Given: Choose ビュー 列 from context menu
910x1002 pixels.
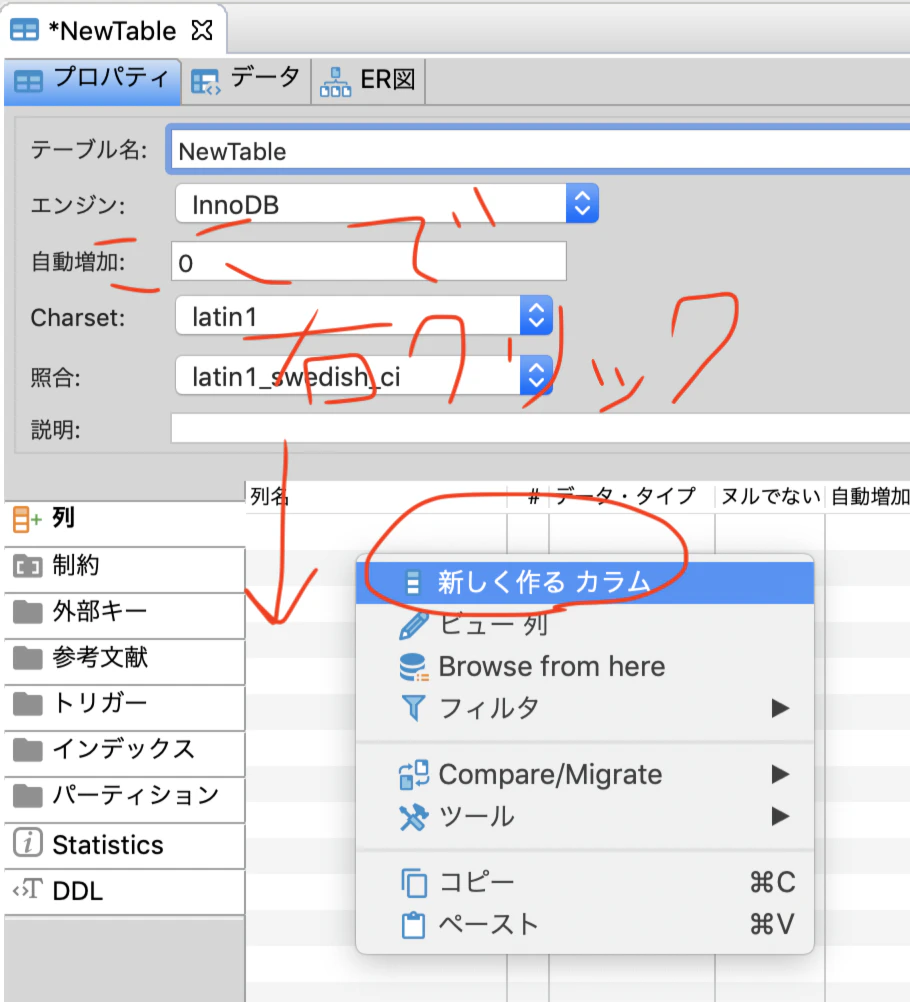Looking at the screenshot, I should point(585,624).
